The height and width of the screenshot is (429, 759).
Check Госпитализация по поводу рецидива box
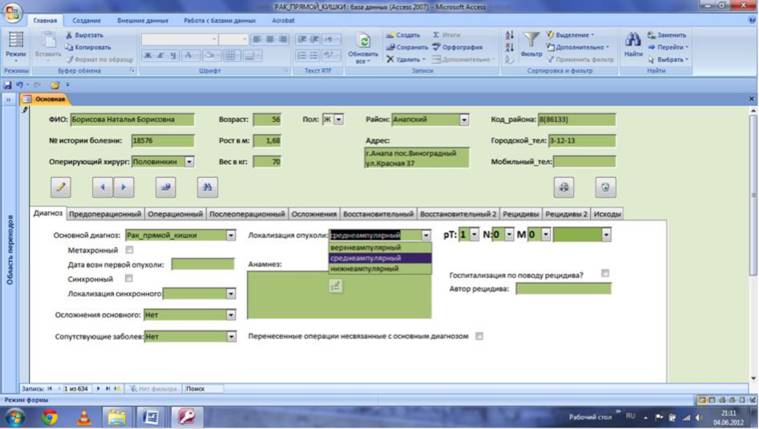pyautogui.click(x=605, y=274)
